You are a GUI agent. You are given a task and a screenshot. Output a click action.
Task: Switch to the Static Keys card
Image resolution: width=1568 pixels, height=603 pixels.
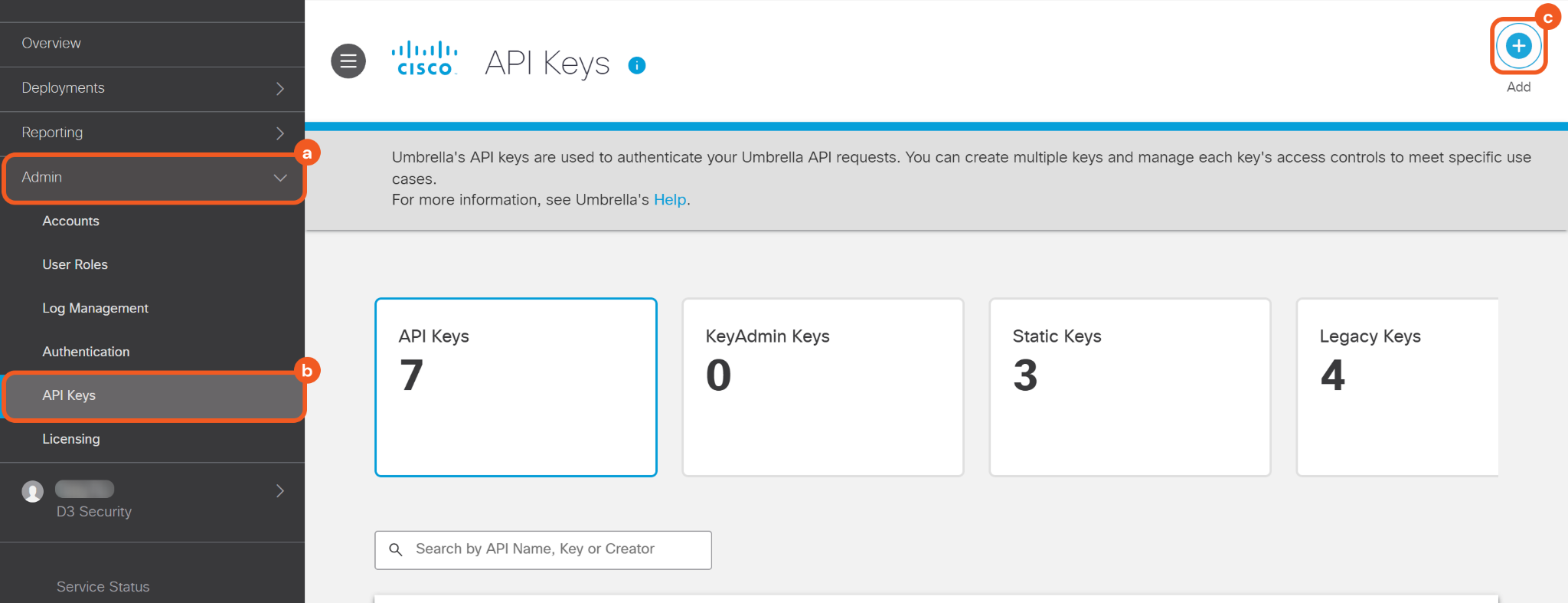coord(1129,387)
